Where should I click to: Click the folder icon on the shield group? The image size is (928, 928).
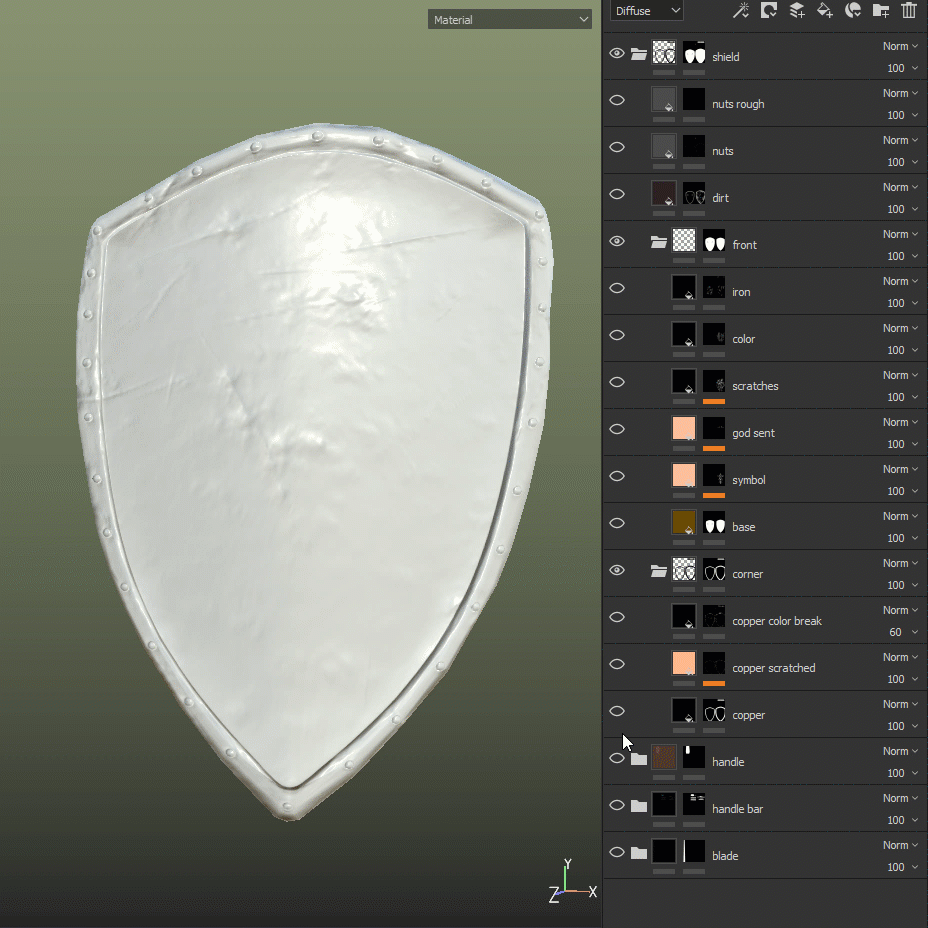[x=639, y=53]
